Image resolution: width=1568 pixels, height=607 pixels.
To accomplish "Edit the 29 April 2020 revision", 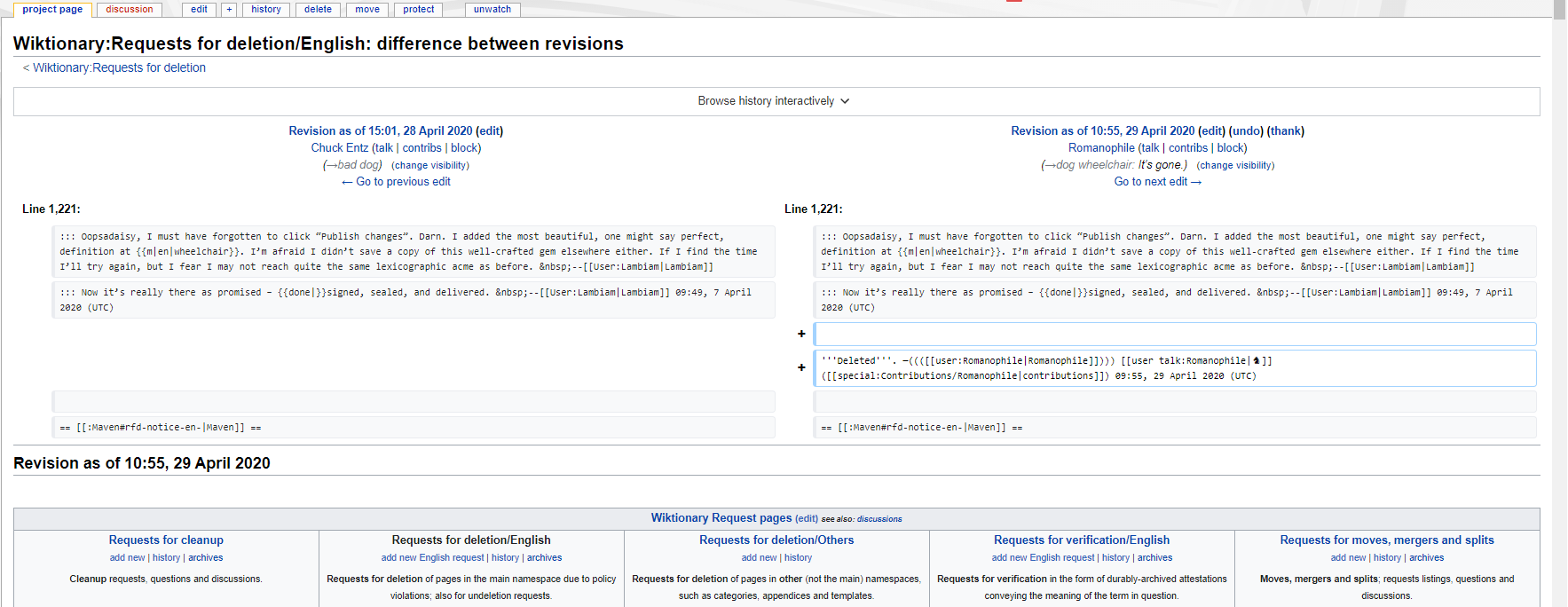I will [1211, 130].
